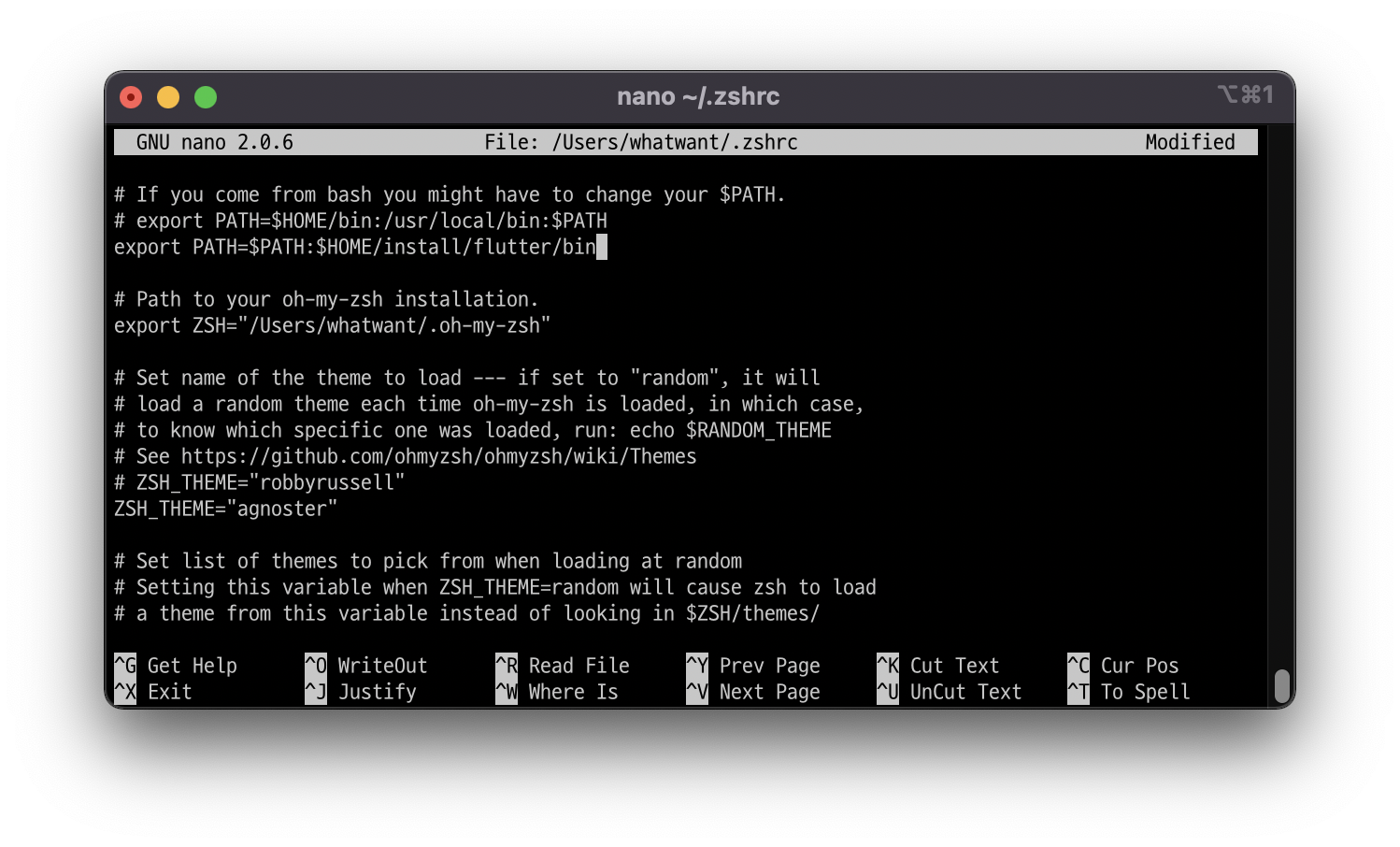Click the ^O WriteOut shortcut
The width and height of the screenshot is (1400, 847).
coord(366,666)
